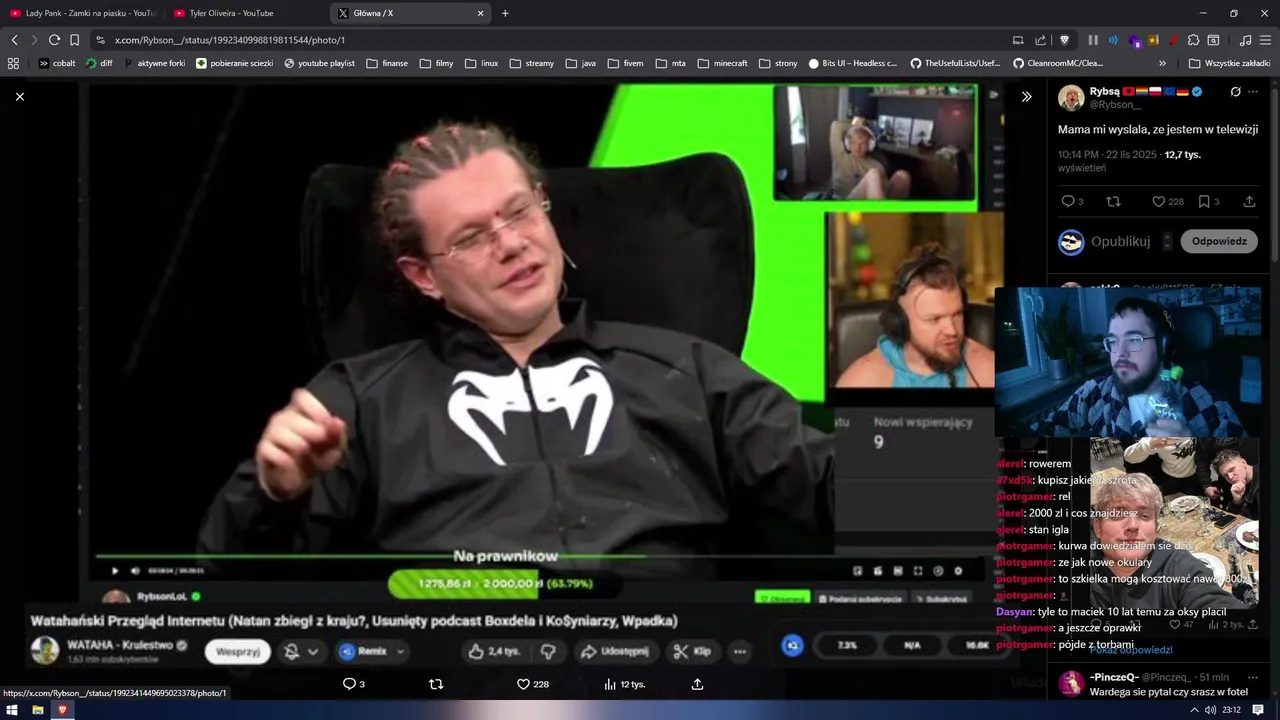The width and height of the screenshot is (1280, 720).
Task: Open the diff bookmark
Action: [x=99, y=63]
